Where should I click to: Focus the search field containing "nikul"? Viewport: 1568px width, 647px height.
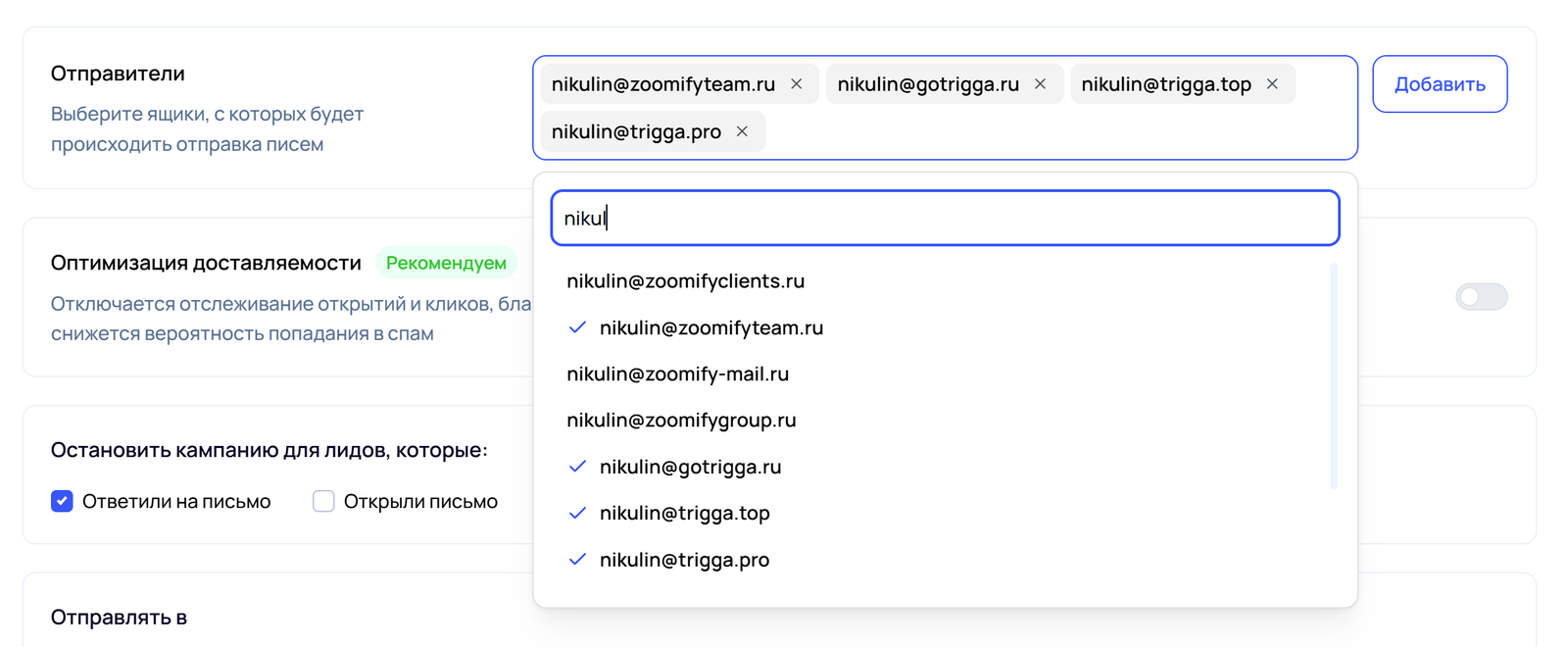[944, 218]
